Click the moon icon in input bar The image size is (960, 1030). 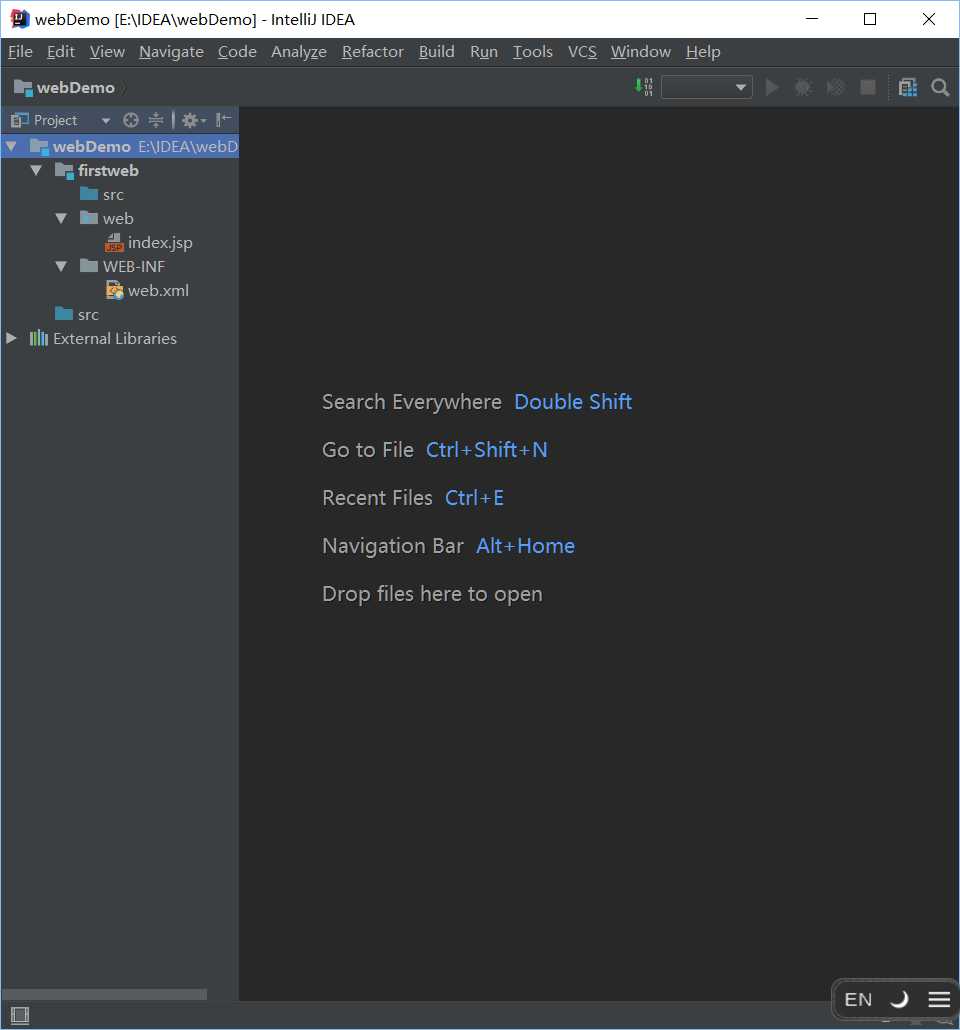coord(899,999)
